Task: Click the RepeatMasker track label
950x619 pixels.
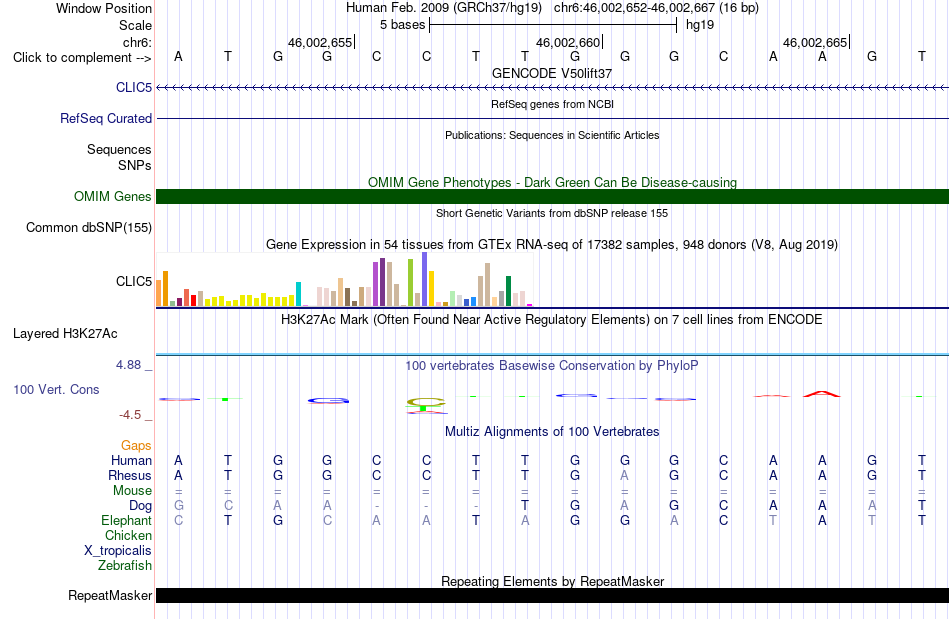Action: 110,595
